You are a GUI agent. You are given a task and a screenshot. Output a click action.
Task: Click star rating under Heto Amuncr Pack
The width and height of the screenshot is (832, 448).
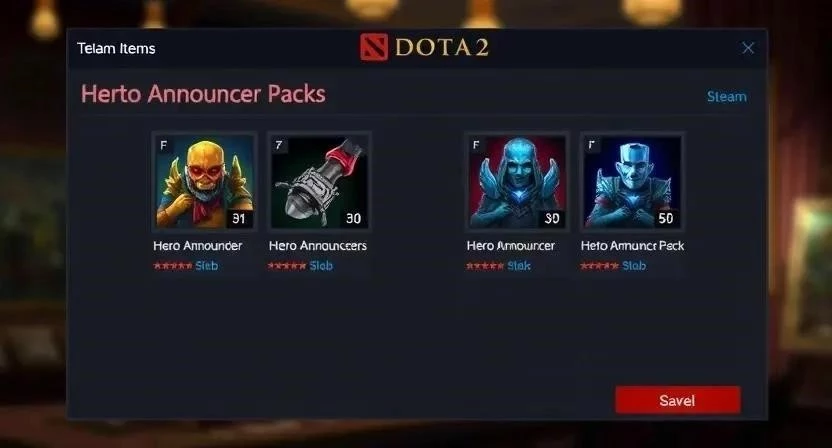[x=600, y=265]
